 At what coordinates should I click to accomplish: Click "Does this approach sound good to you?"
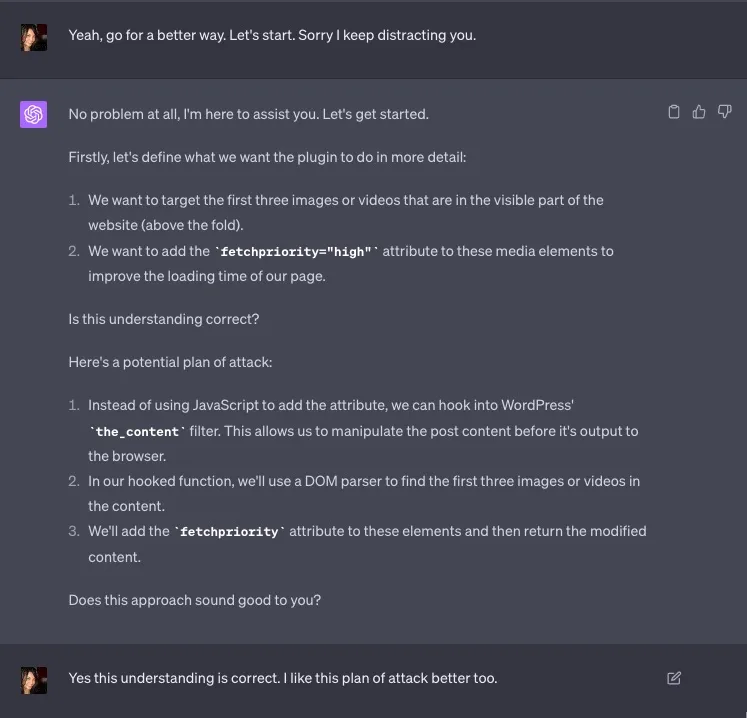pos(194,600)
